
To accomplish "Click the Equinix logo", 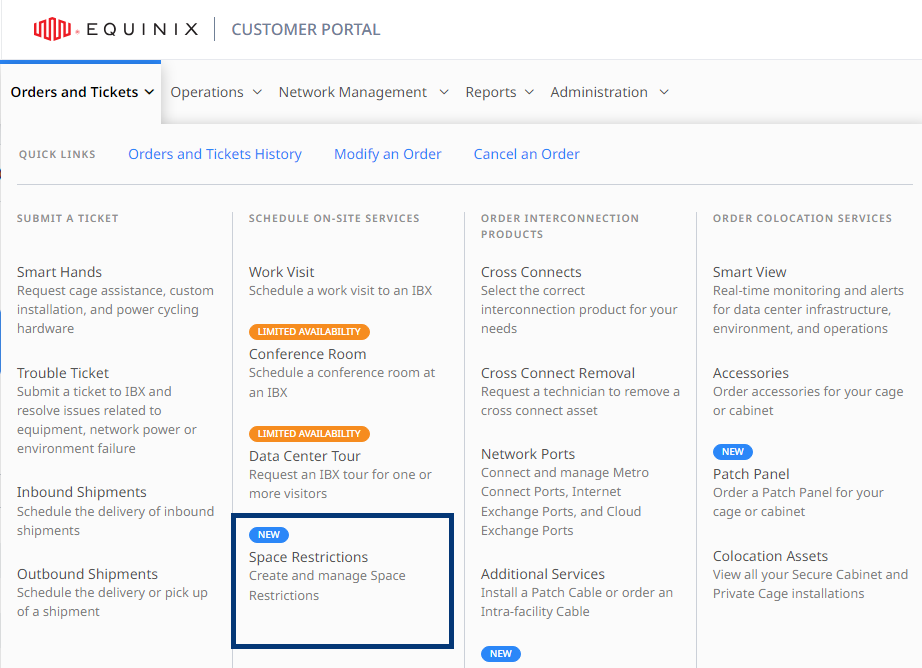I will pos(116,29).
